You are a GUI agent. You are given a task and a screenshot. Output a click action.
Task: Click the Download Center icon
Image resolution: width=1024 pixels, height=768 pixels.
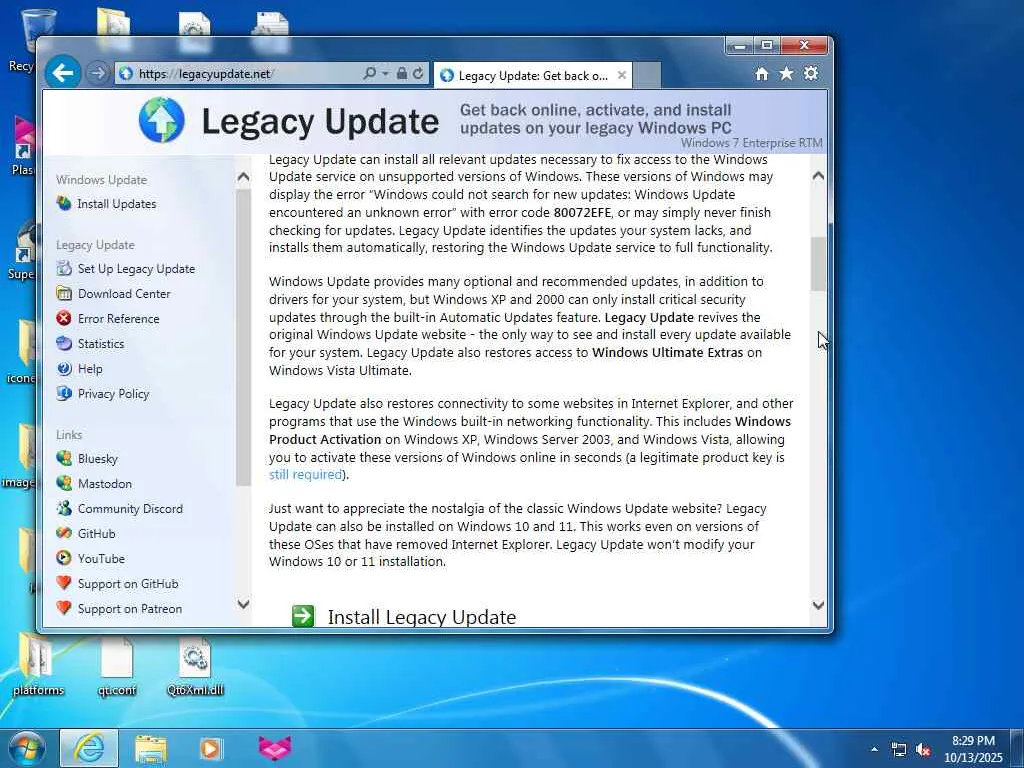(x=64, y=293)
